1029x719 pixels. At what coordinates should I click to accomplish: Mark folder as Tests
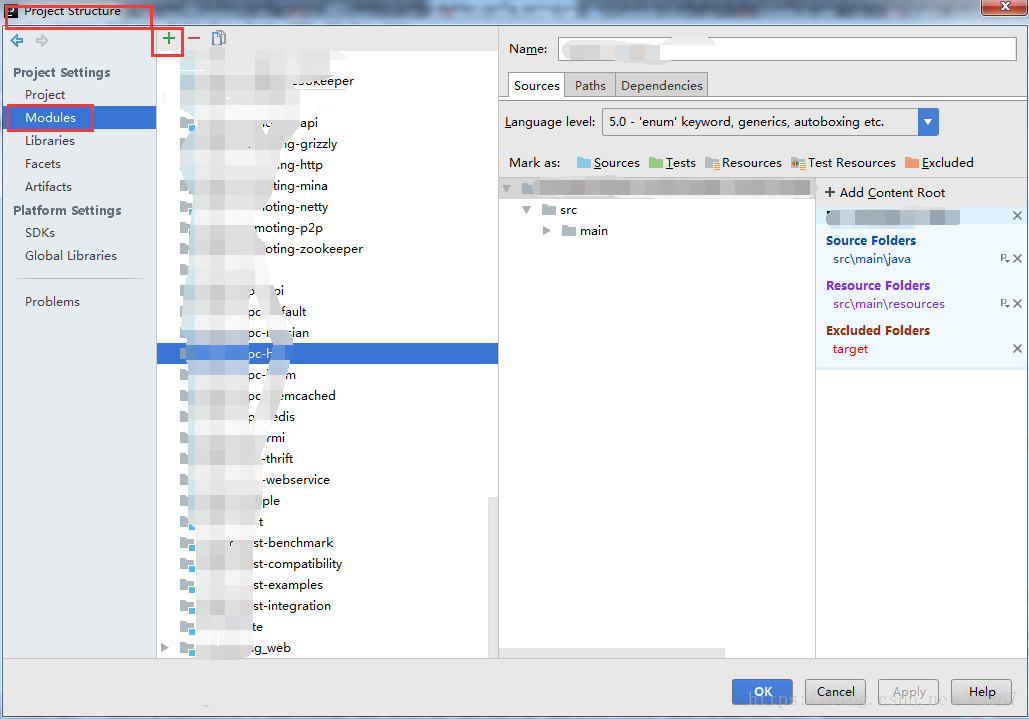click(x=672, y=163)
